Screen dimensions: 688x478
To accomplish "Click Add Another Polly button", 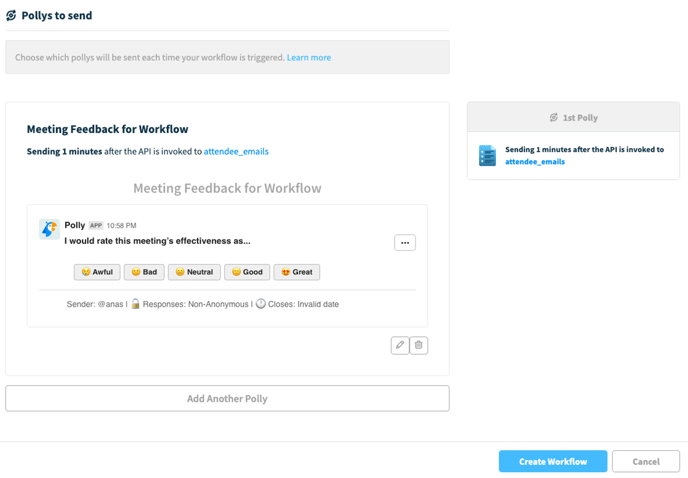I will pyautogui.click(x=227, y=399).
